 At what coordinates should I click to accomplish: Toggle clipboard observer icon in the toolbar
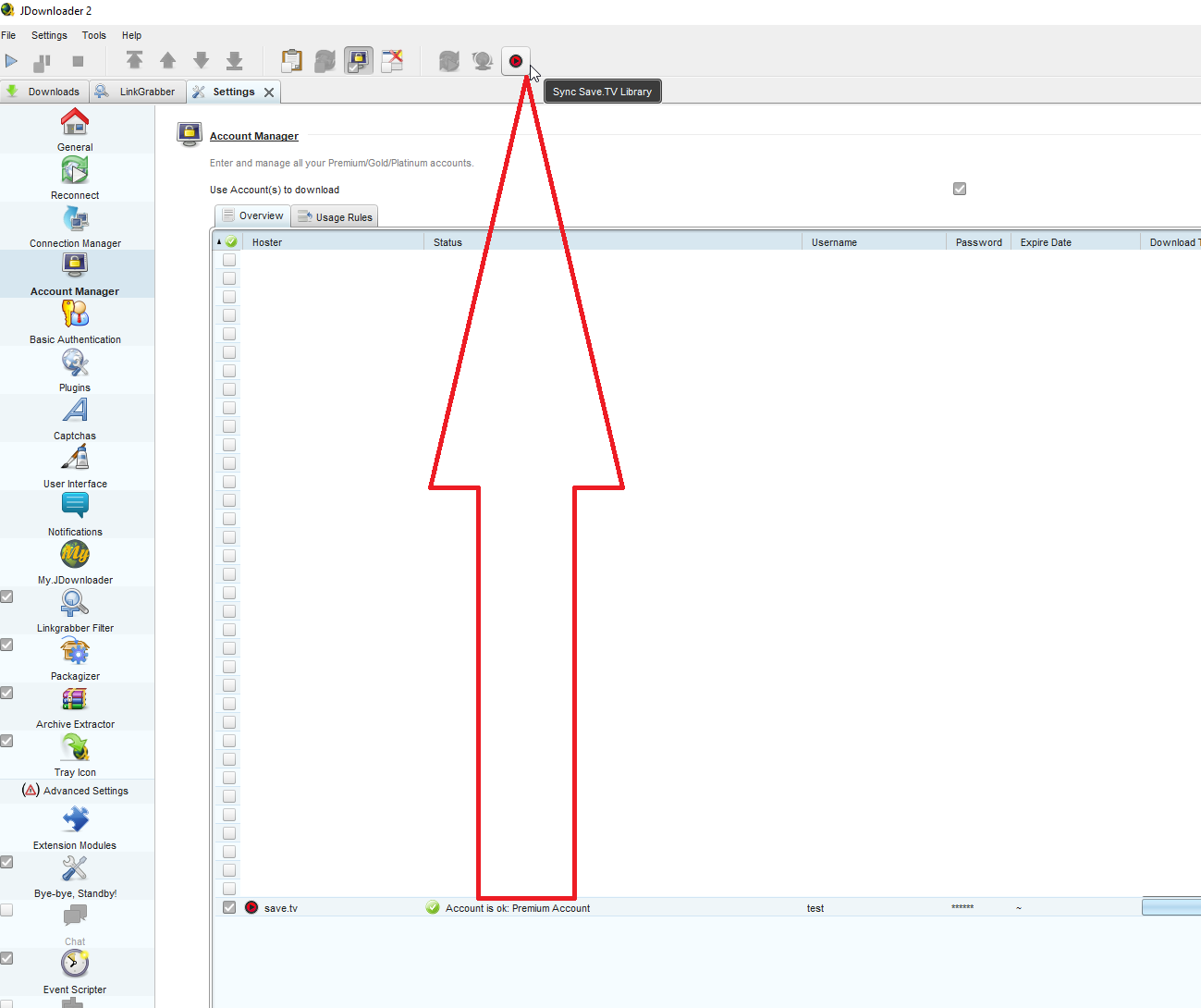(x=291, y=61)
